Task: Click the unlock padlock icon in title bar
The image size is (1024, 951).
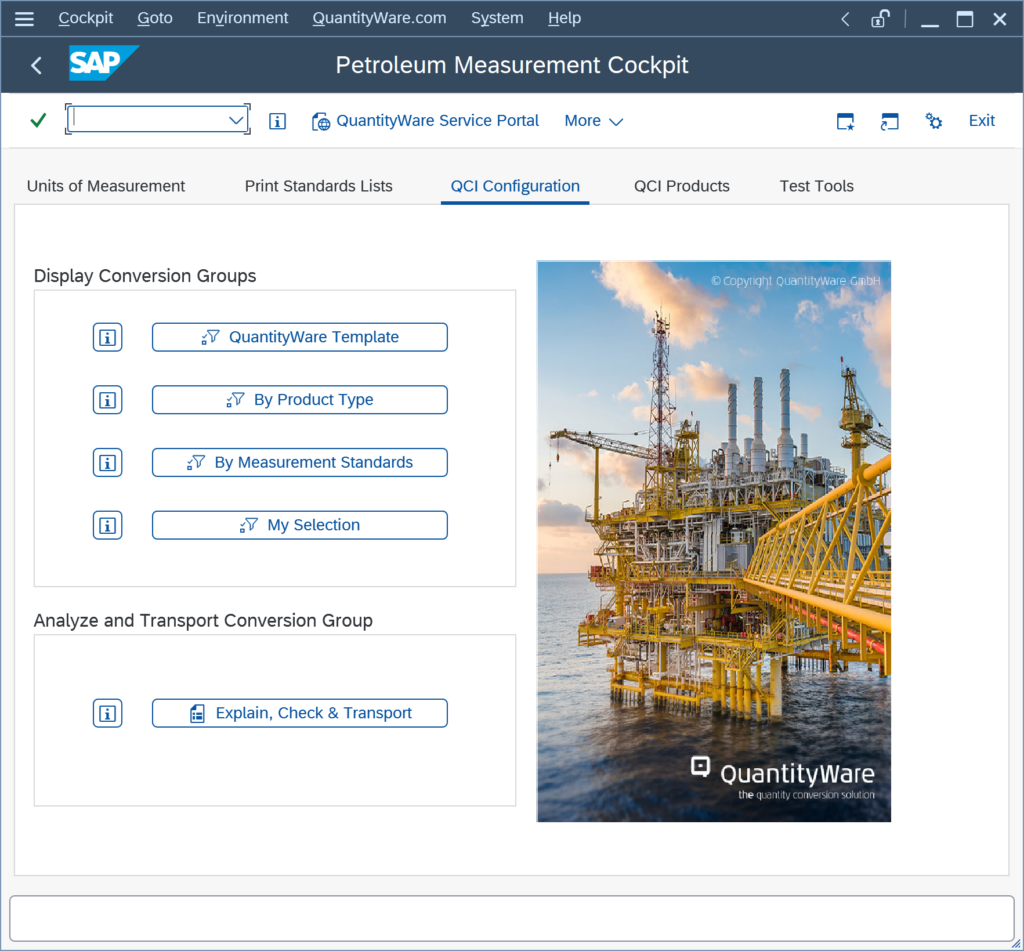Action: click(880, 19)
